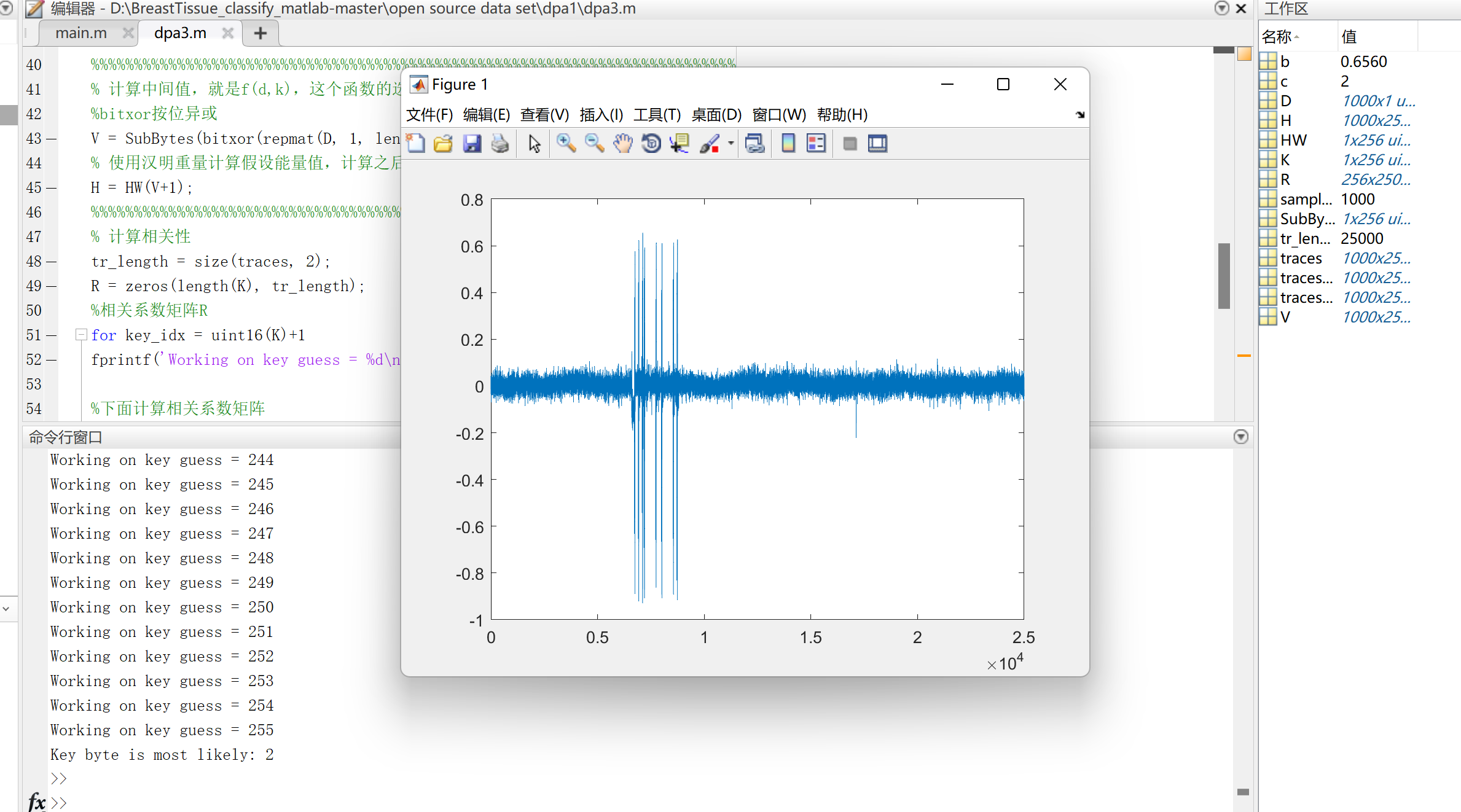This screenshot has width=1461, height=812.
Task: Select the Data Cursor tool
Action: click(679, 144)
